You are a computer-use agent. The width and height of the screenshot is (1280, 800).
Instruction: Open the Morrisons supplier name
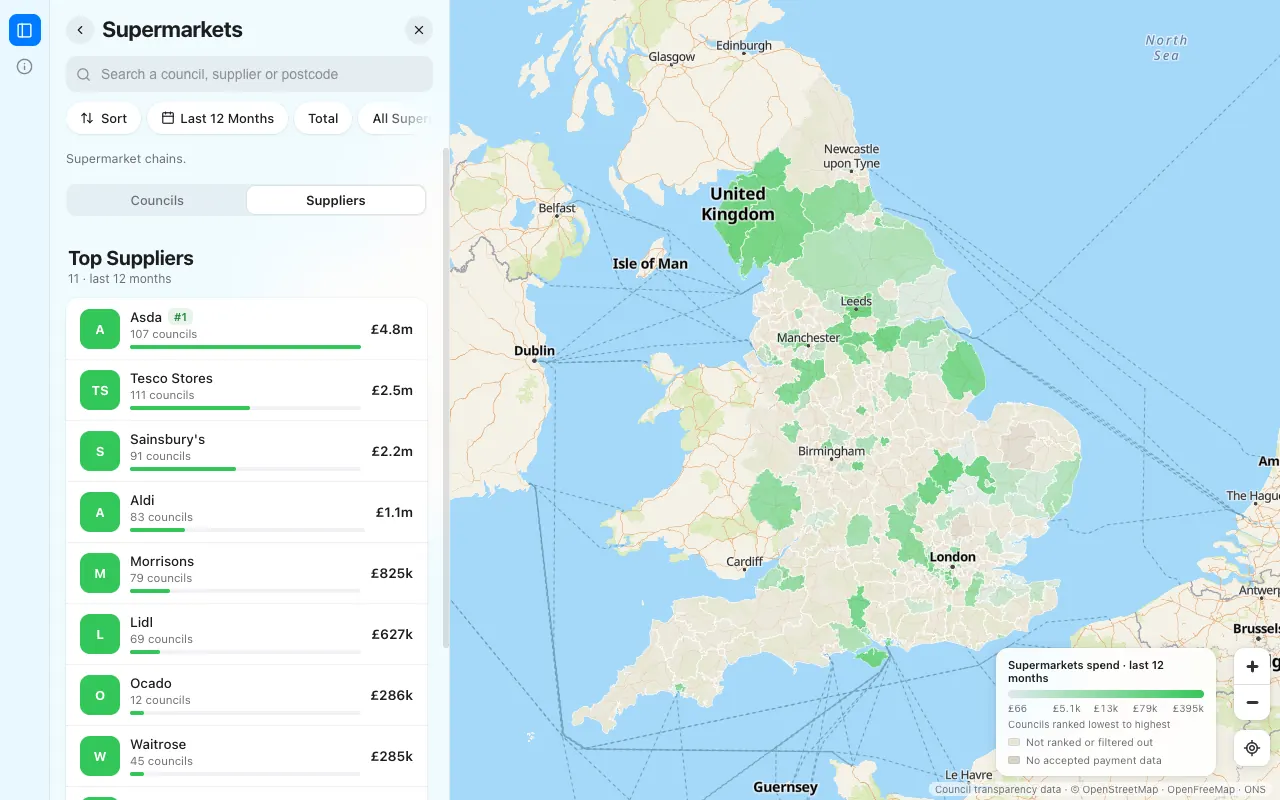tap(162, 561)
